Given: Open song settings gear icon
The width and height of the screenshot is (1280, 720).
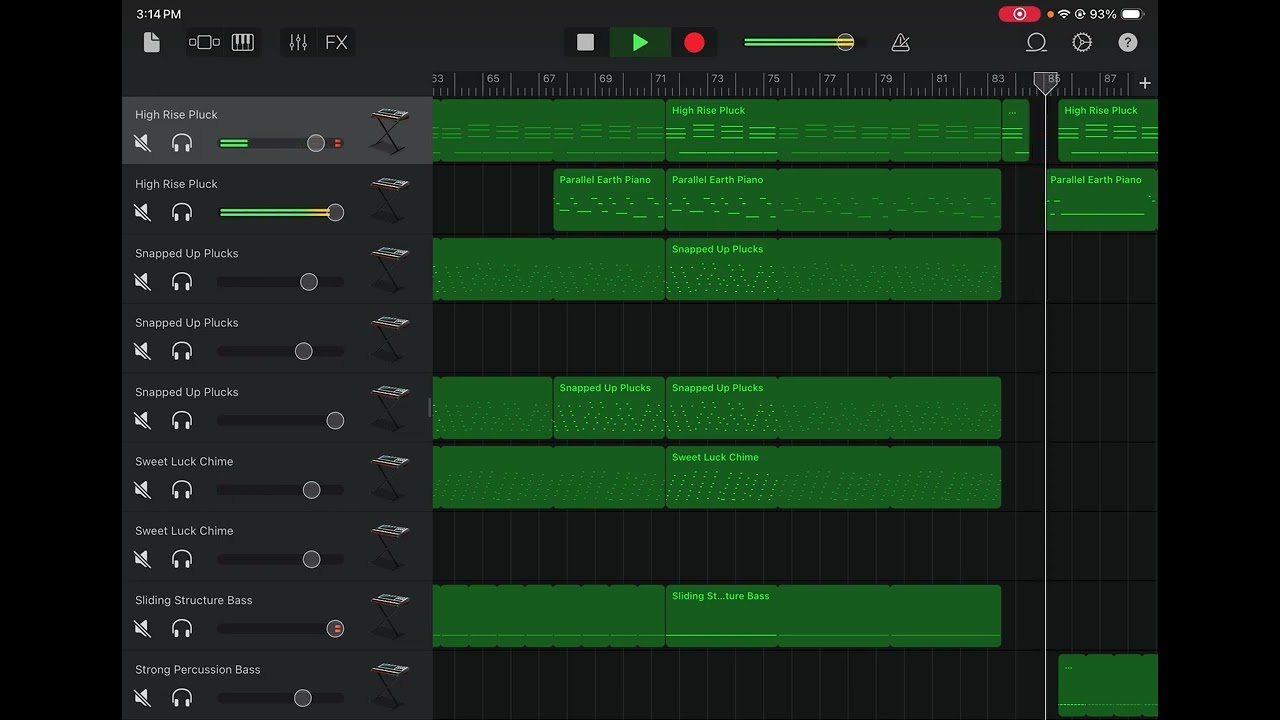Looking at the screenshot, I should [x=1082, y=42].
